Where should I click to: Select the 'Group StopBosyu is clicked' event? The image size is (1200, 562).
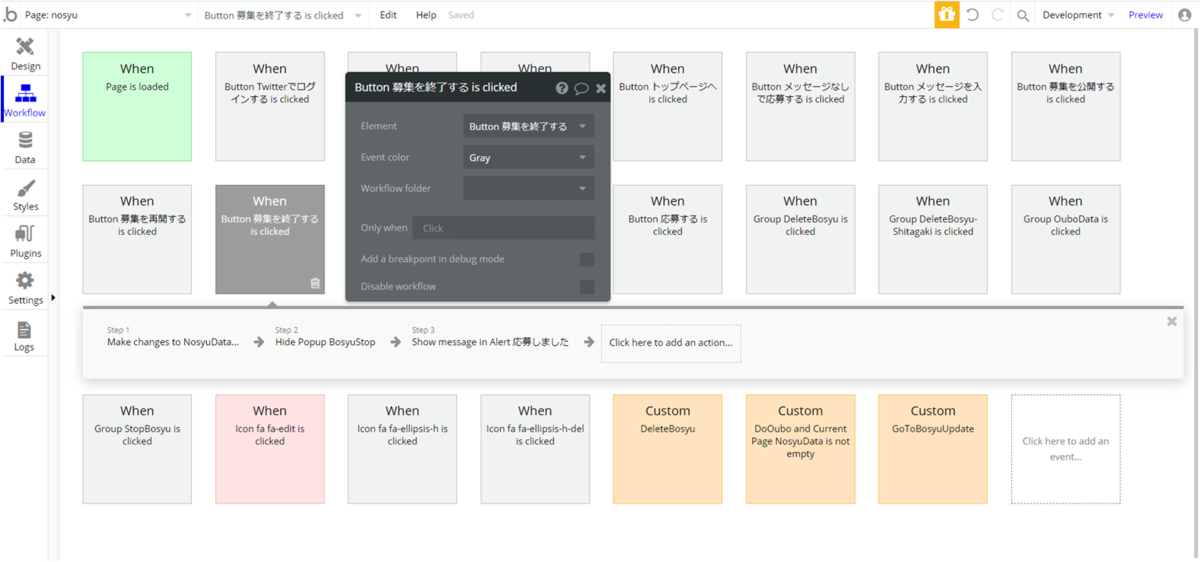coord(137,449)
